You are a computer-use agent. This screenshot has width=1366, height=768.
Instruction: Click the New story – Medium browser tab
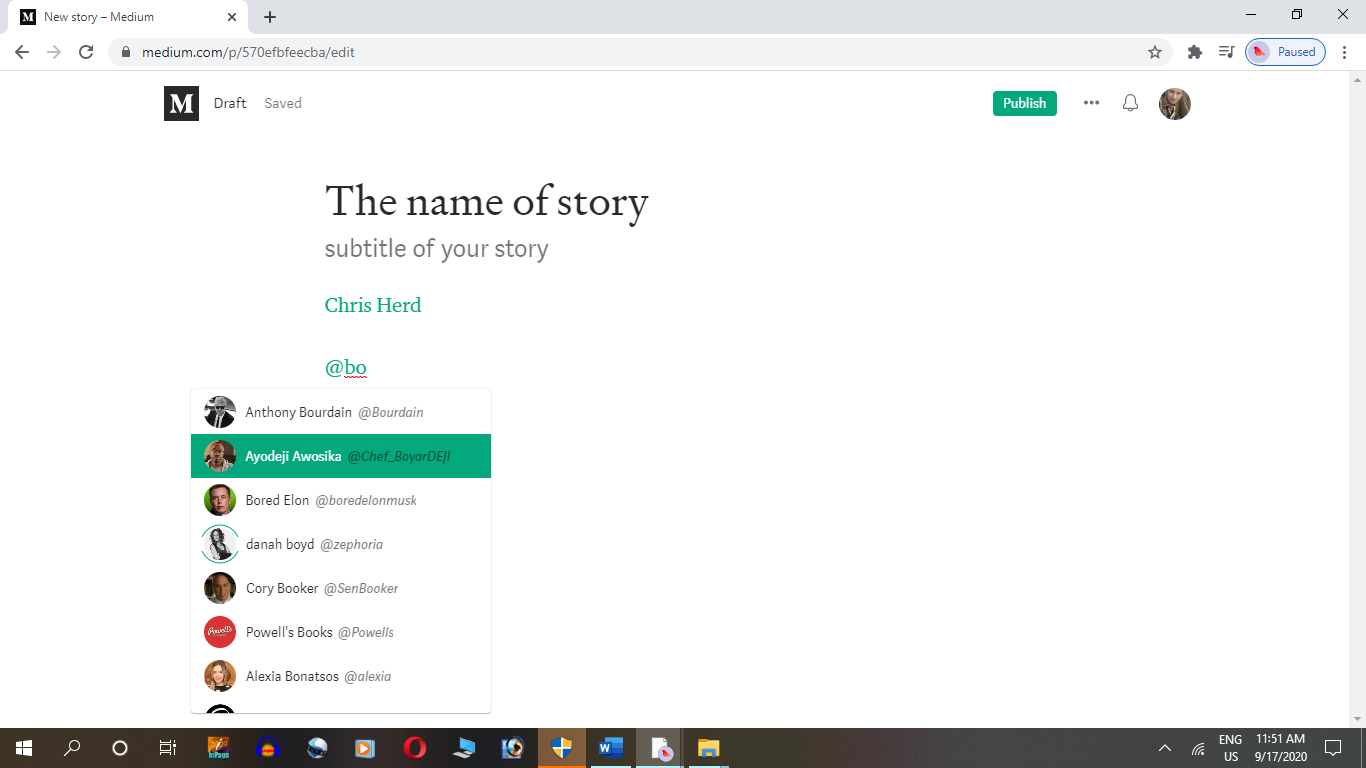click(130, 17)
